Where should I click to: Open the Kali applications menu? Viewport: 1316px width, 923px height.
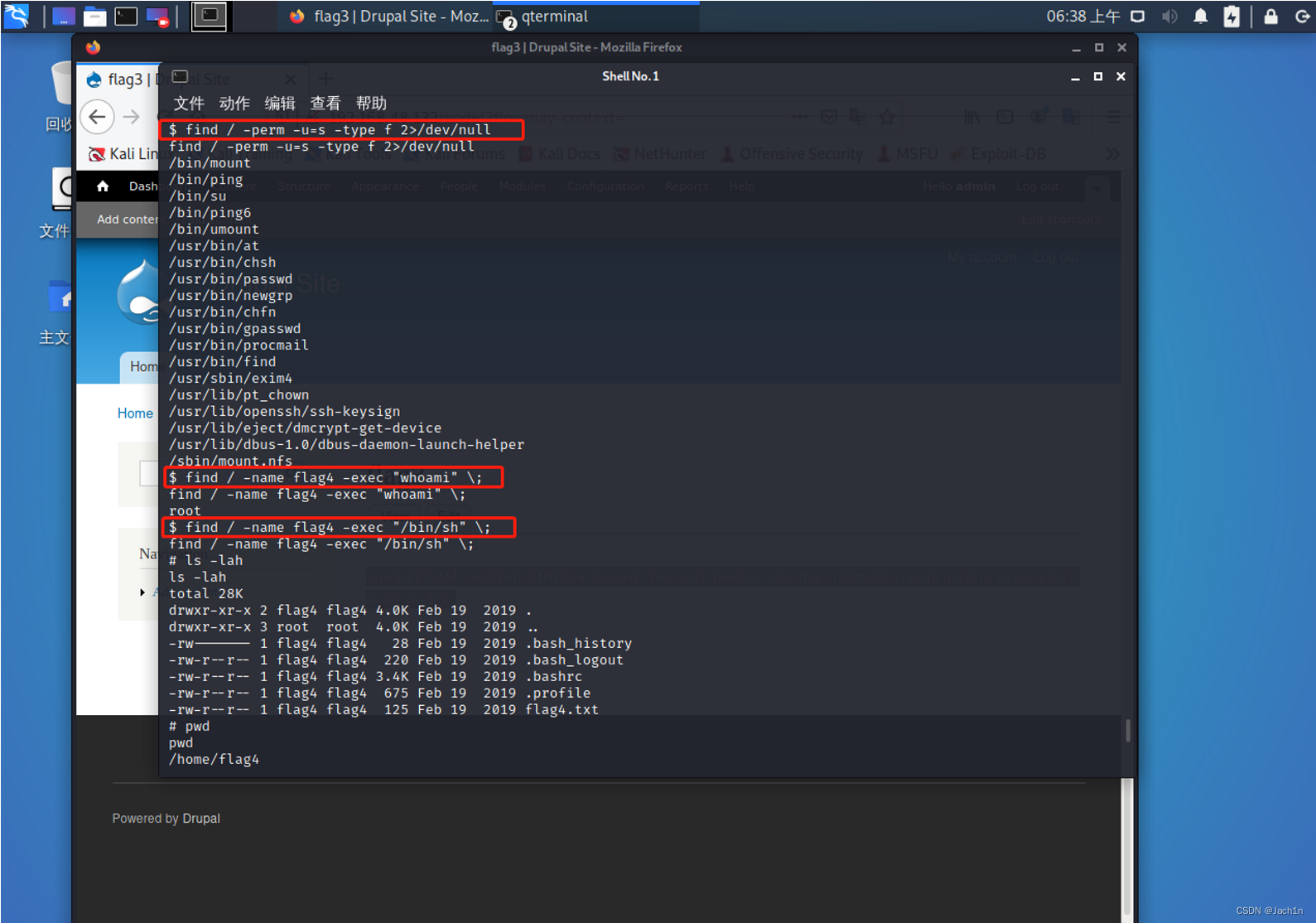coord(16,16)
